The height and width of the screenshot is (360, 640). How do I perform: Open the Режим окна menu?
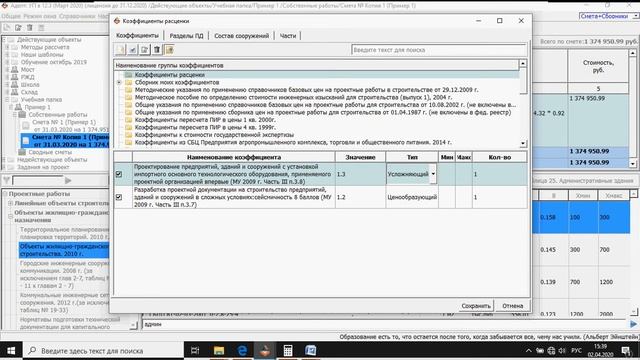point(40,16)
